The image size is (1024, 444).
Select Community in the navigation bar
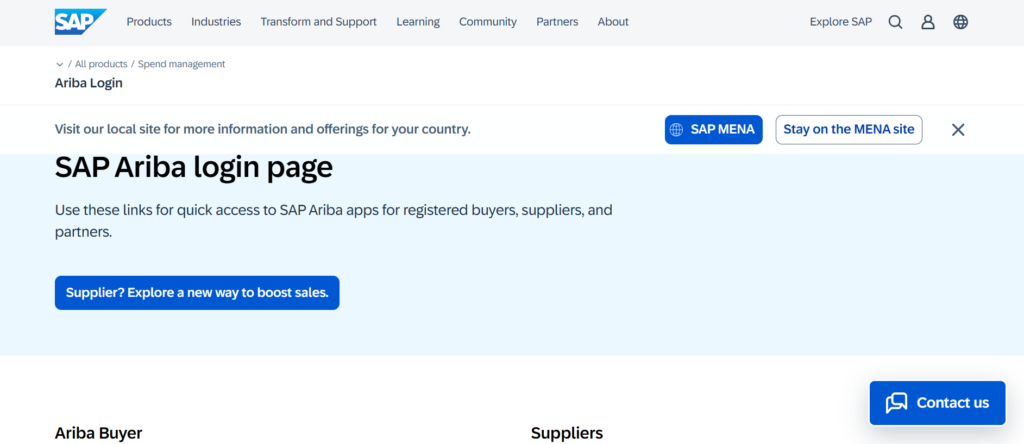(x=488, y=22)
